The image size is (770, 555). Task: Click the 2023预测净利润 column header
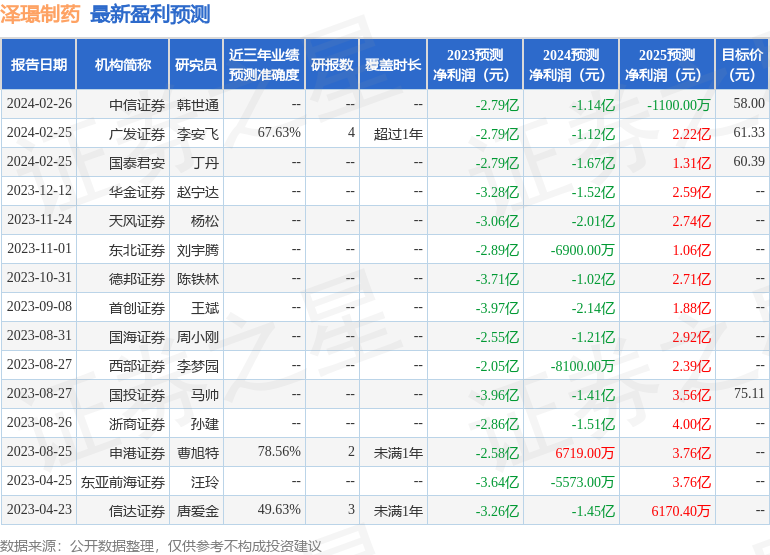click(475, 64)
